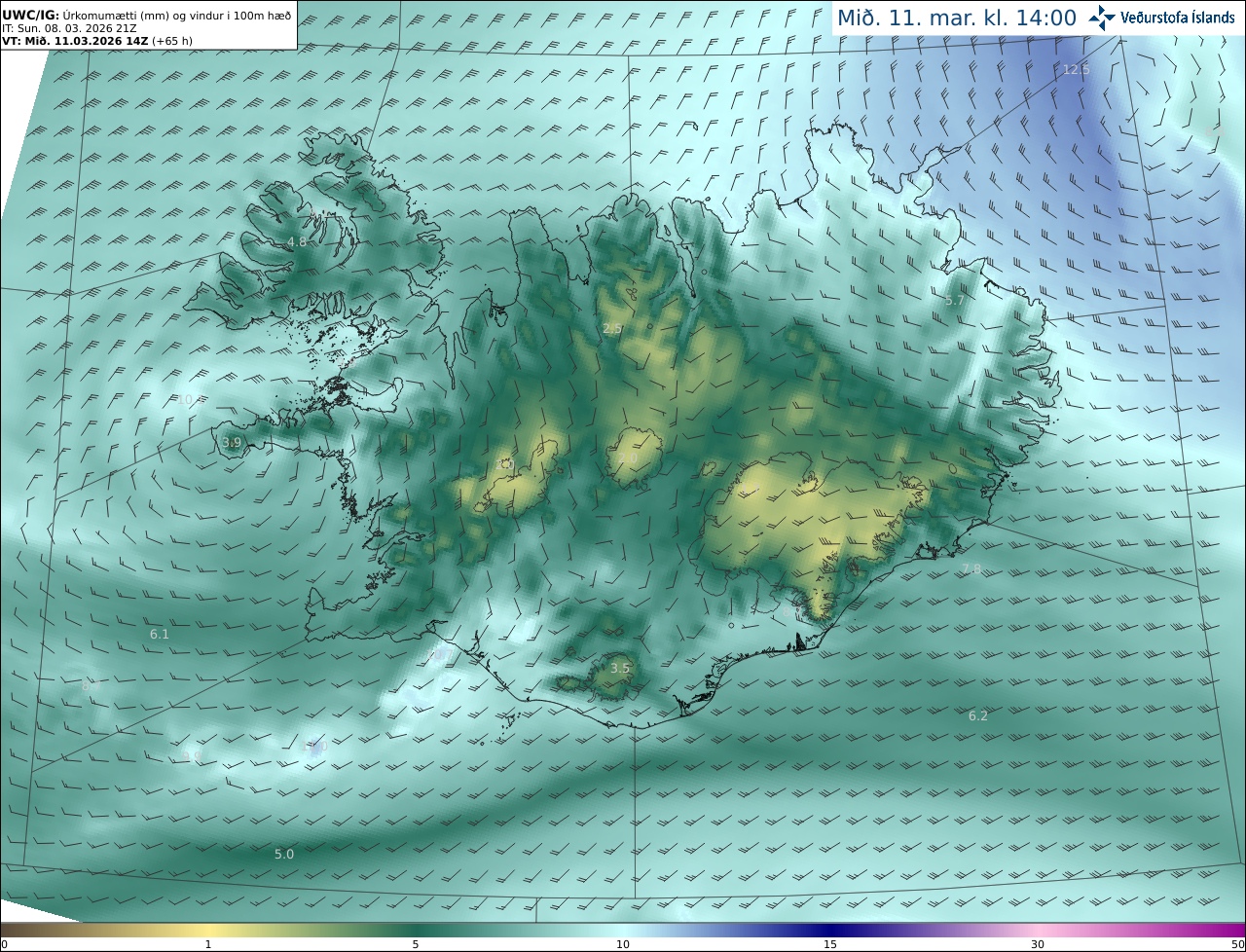Image resolution: width=1246 pixels, height=952 pixels.
Task: Click the 'UWC/IG:' model label
Action: pyautogui.click(x=30, y=15)
